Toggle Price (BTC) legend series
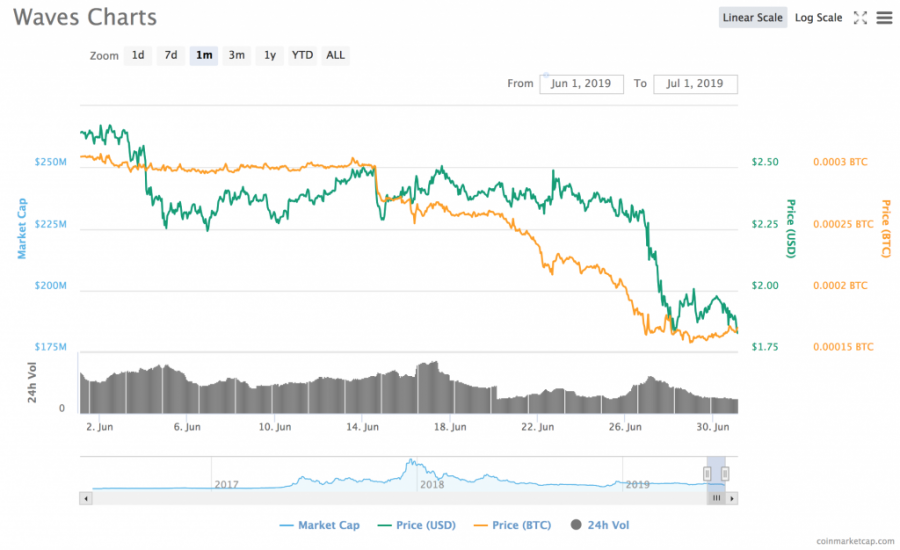The image size is (900, 550). [x=512, y=525]
